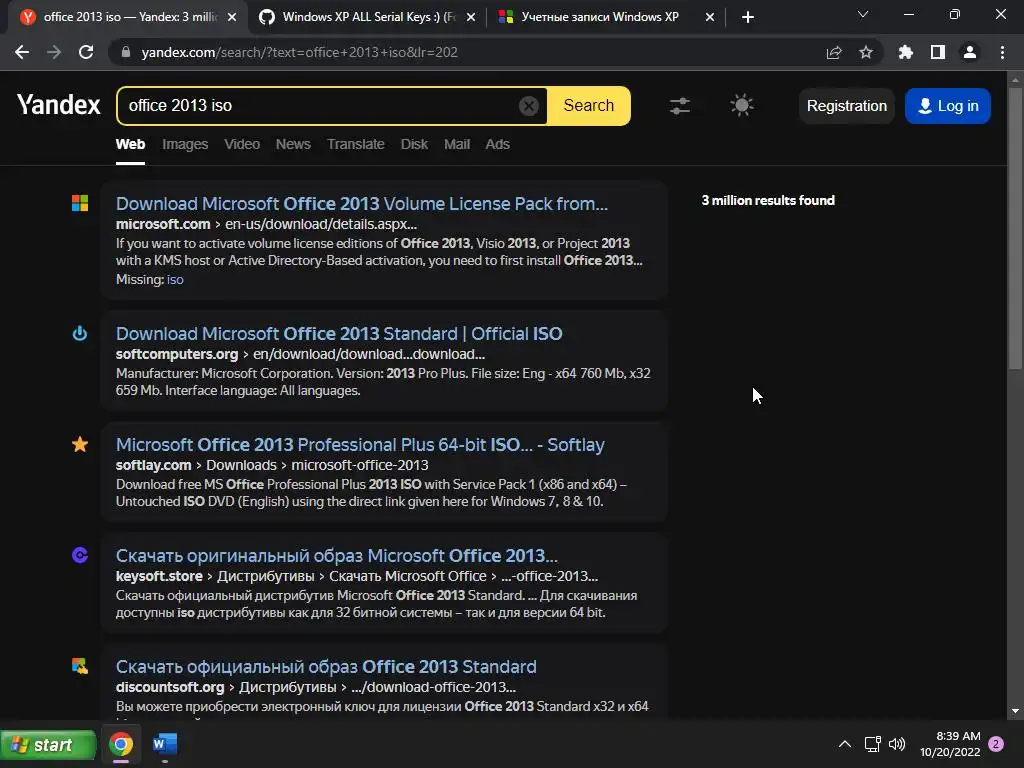Viewport: 1024px width, 768px height.
Task: Select the Disk tab
Action: point(414,144)
